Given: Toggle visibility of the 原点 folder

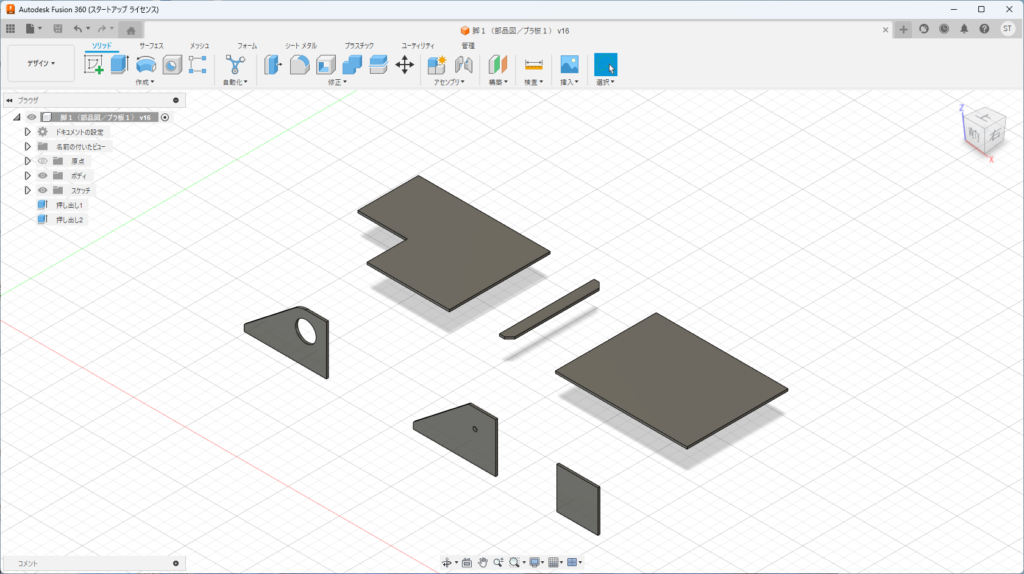Looking at the screenshot, I should click(x=42, y=161).
